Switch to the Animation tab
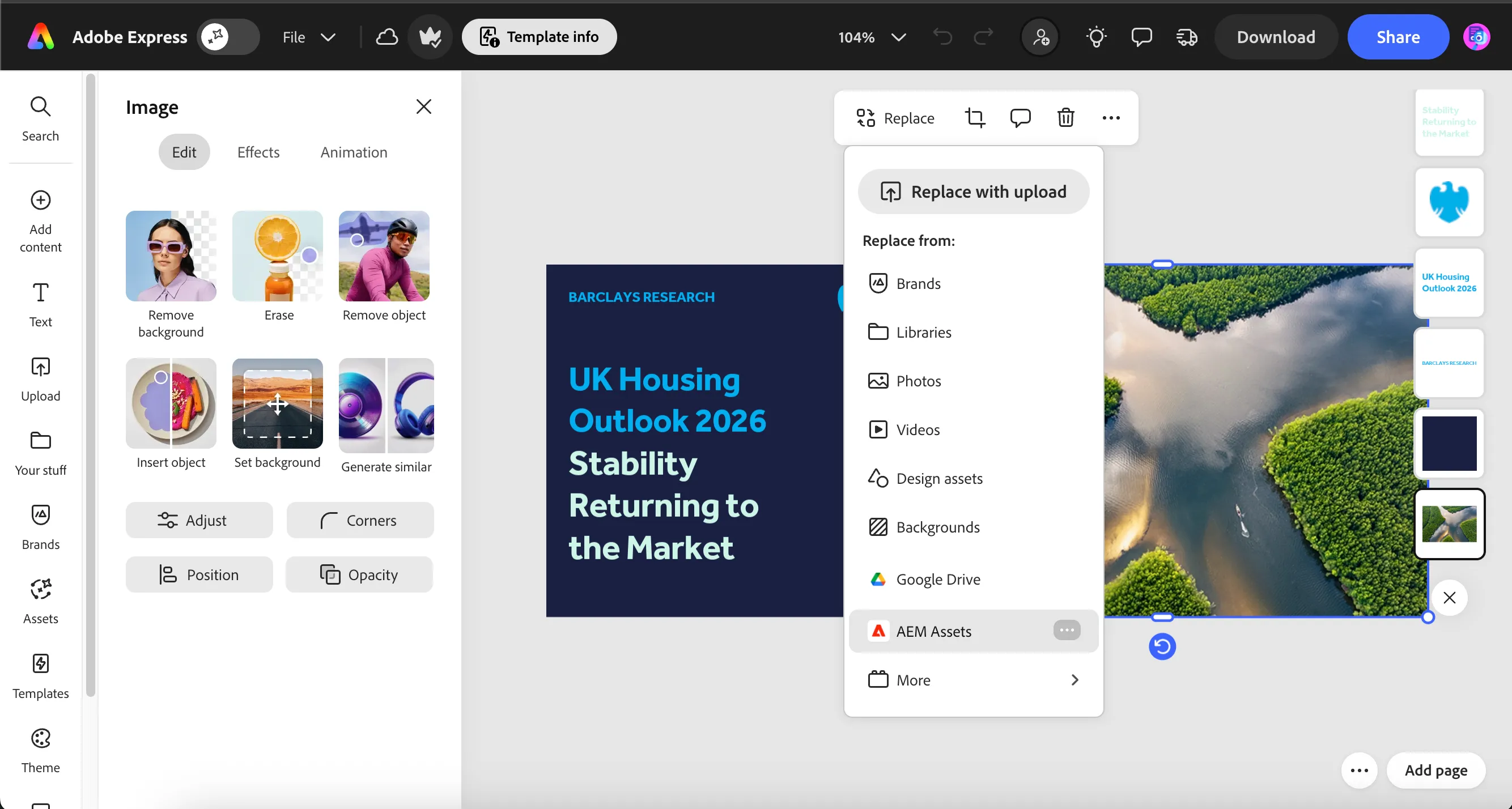 [x=354, y=152]
